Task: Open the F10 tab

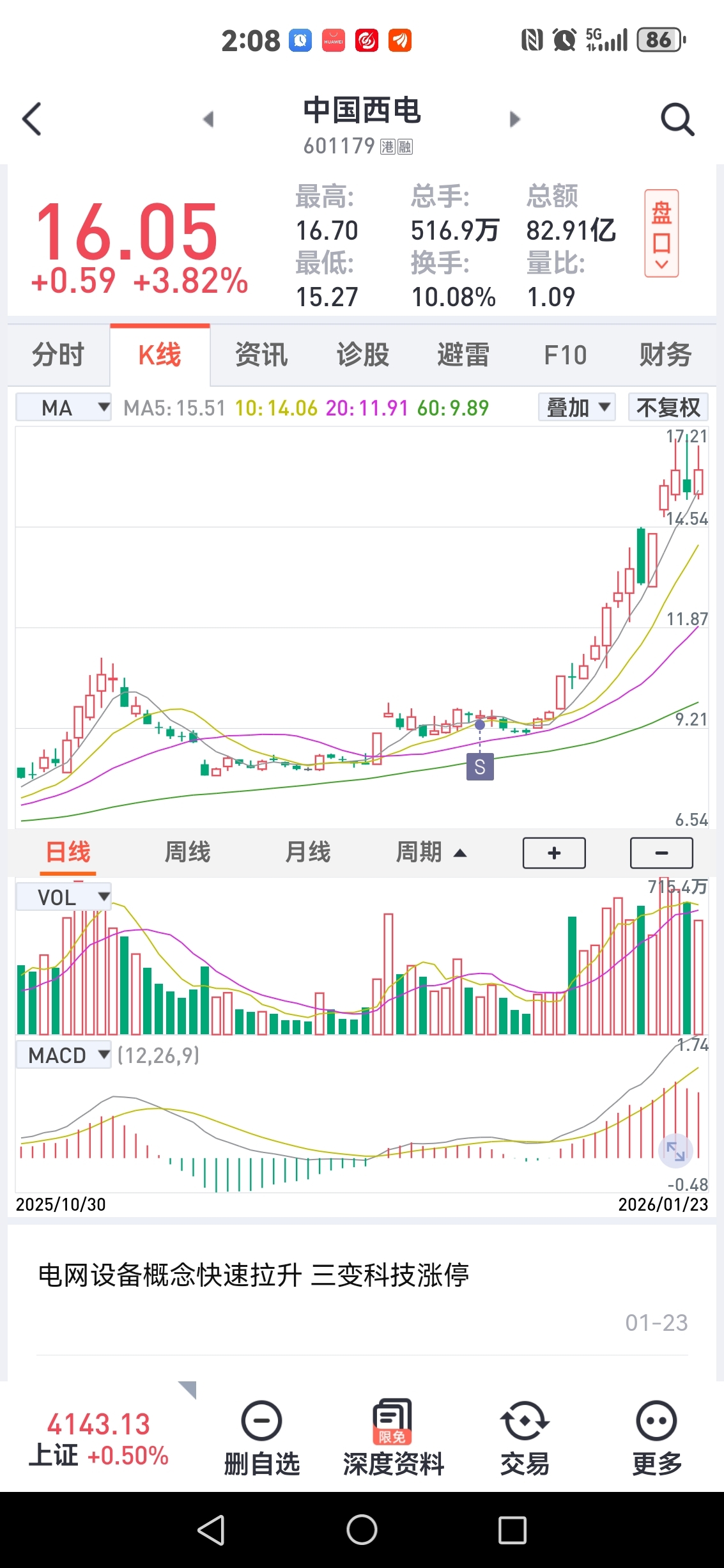Action: tap(565, 355)
